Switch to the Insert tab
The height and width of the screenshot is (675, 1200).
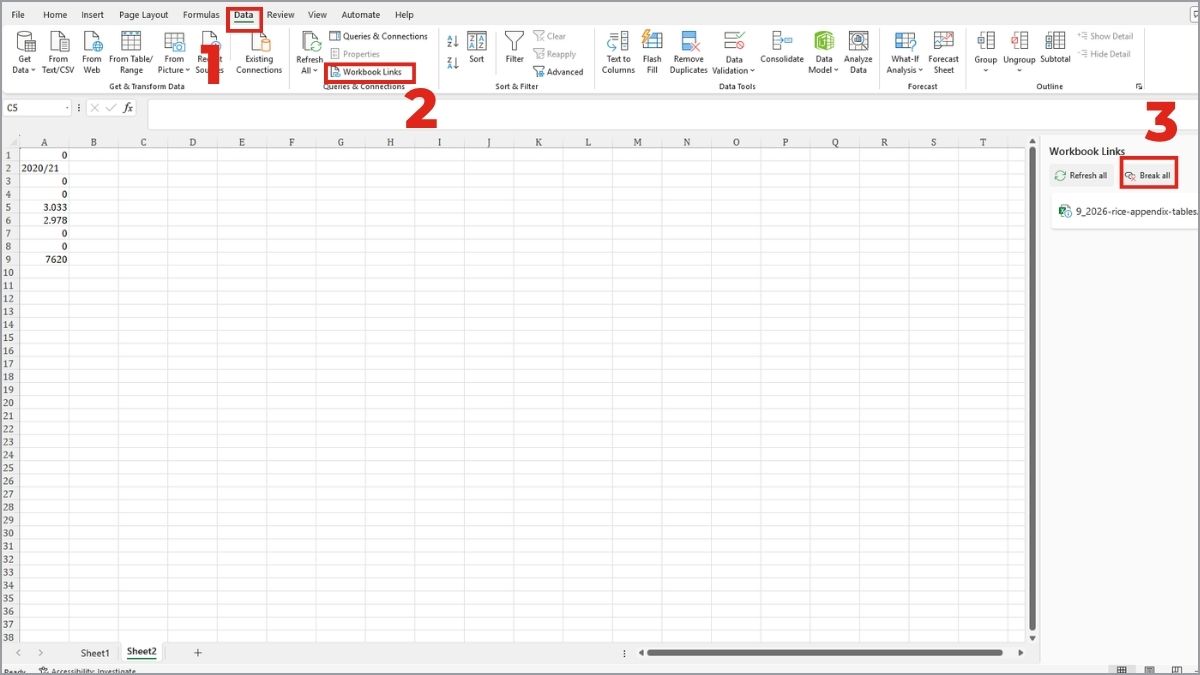(x=92, y=15)
